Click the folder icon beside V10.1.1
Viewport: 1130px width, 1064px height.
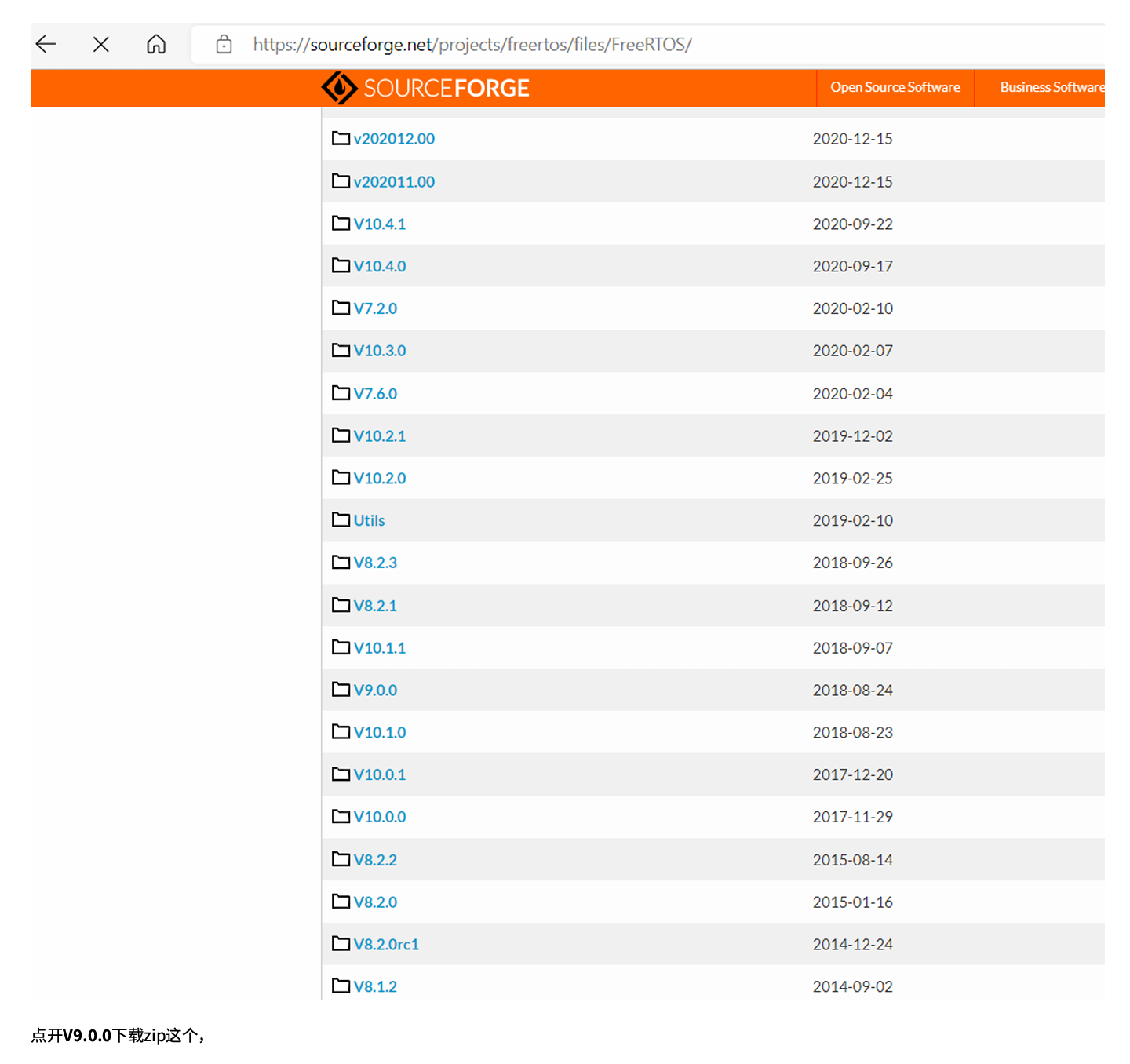pos(341,647)
